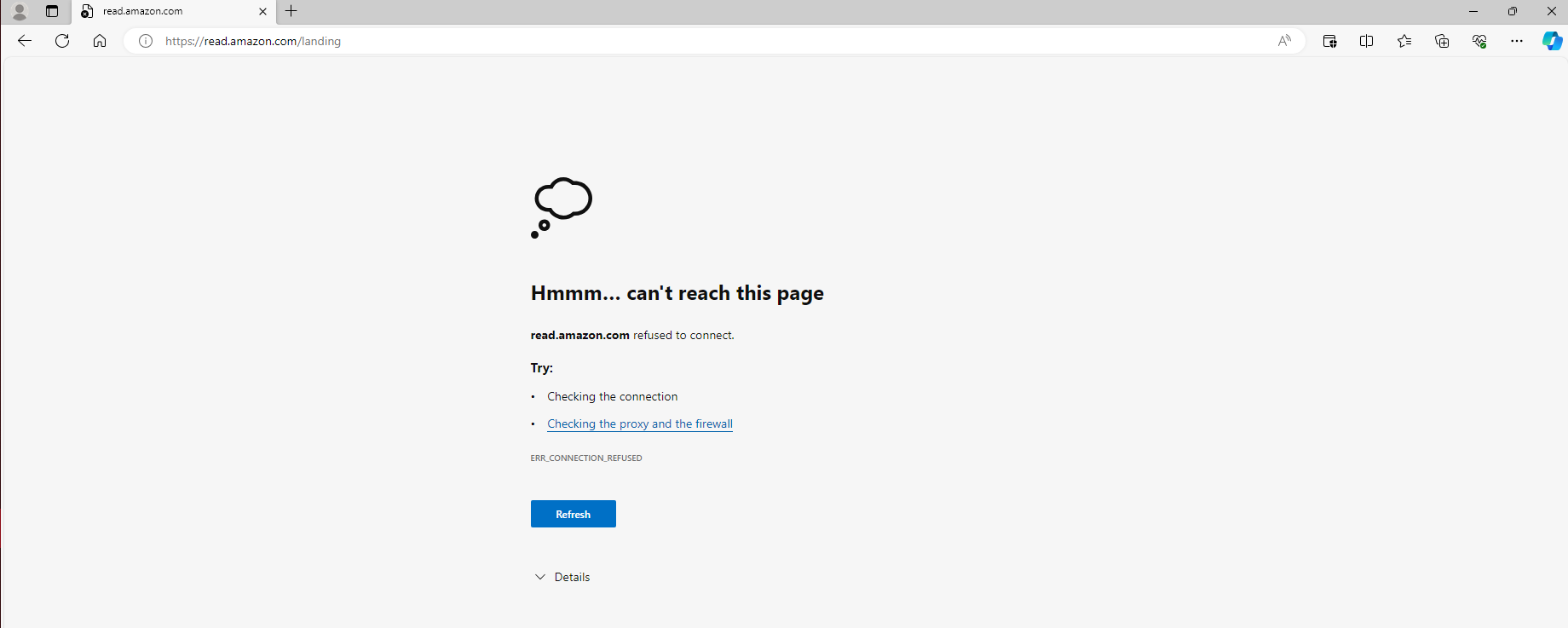Open the tab actions menu icon
Screen dimensions: 1568x628
52,12
